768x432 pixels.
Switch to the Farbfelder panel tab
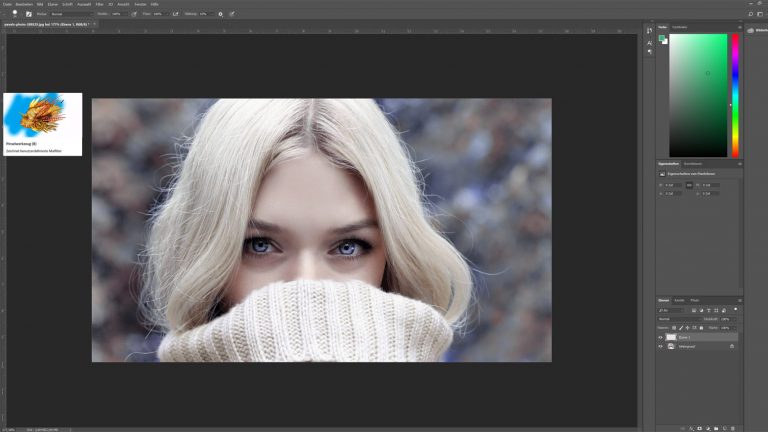click(679, 27)
